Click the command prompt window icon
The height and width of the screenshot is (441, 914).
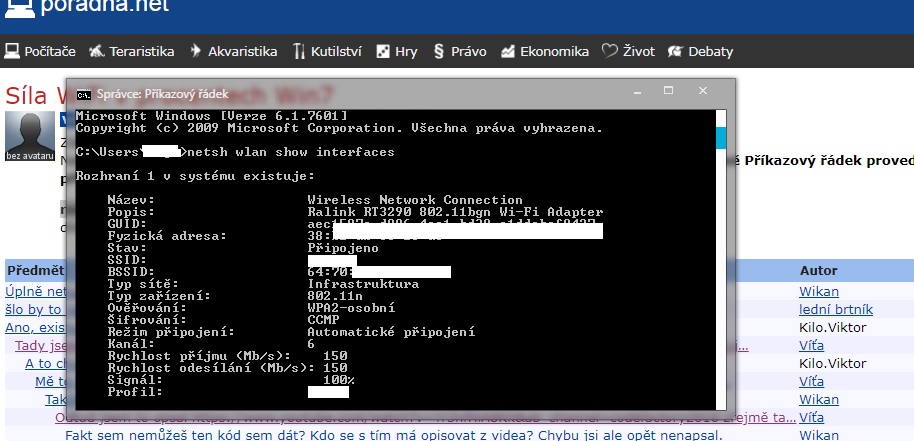pos(84,94)
